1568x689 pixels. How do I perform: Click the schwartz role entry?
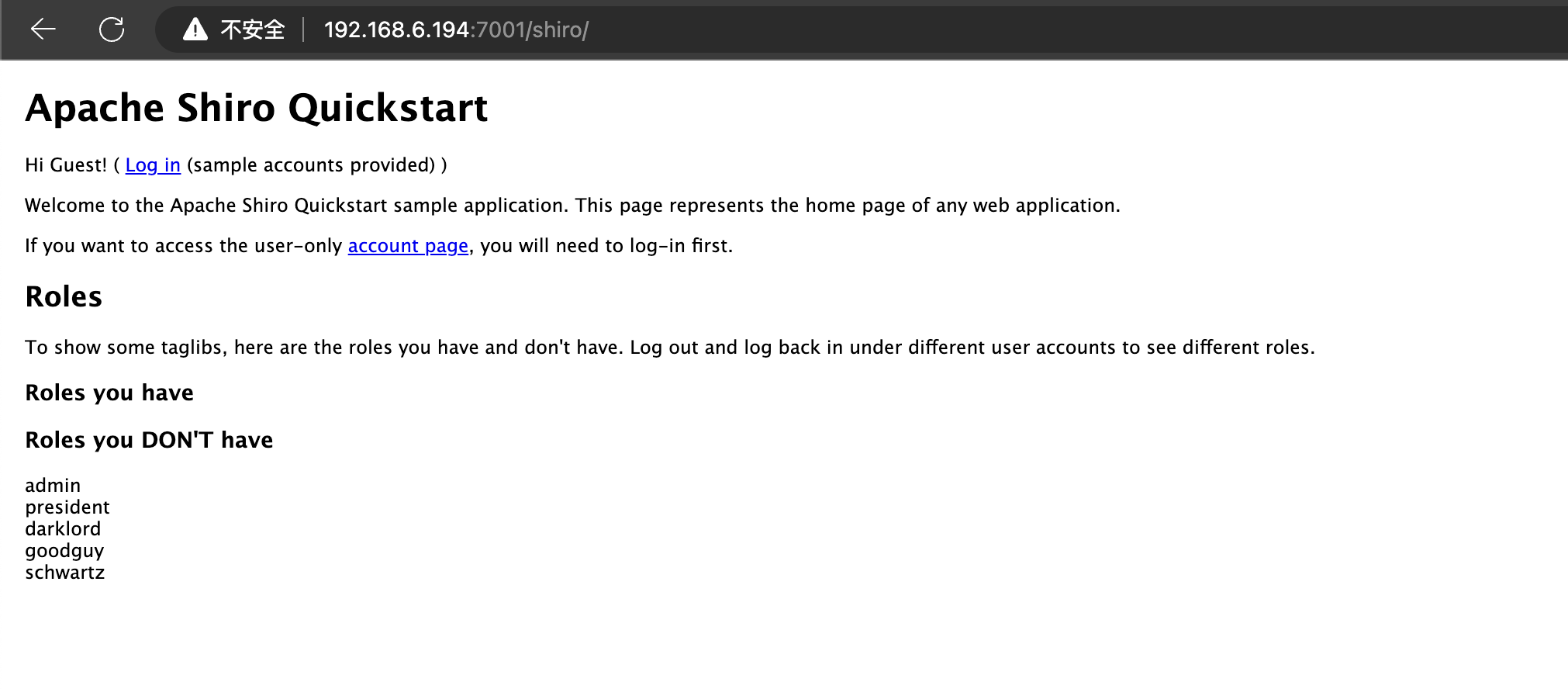[64, 573]
